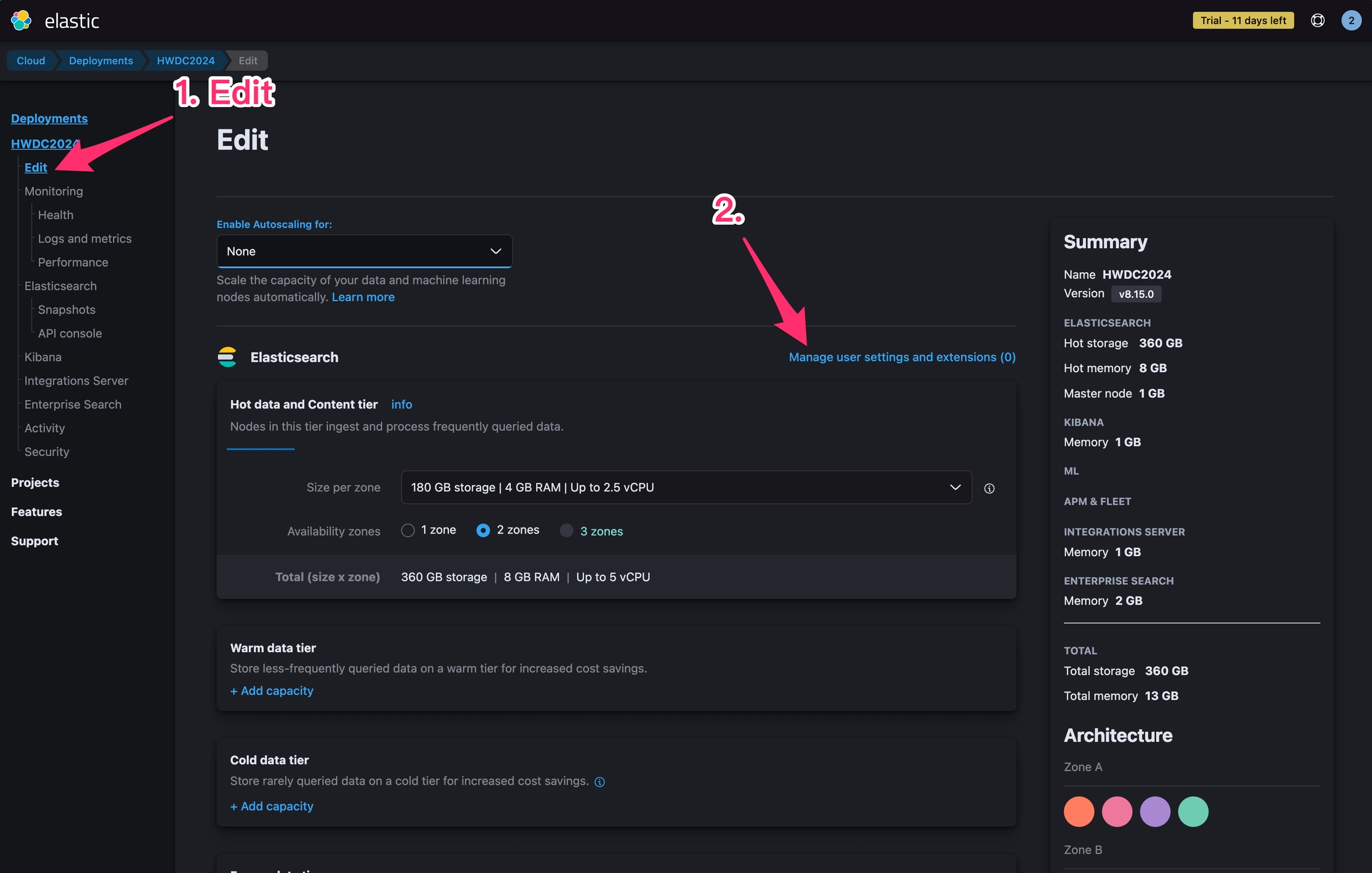Viewport: 1372px width, 873px height.
Task: Click the Hot storage 360 GB value
Action: (1161, 343)
